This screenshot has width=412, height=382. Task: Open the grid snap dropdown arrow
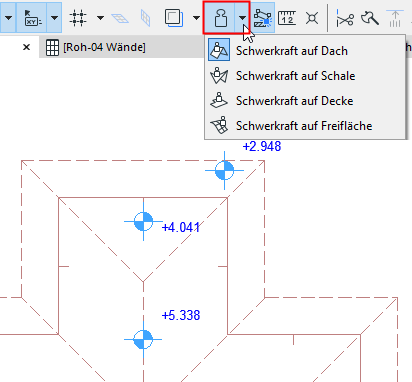(x=100, y=18)
